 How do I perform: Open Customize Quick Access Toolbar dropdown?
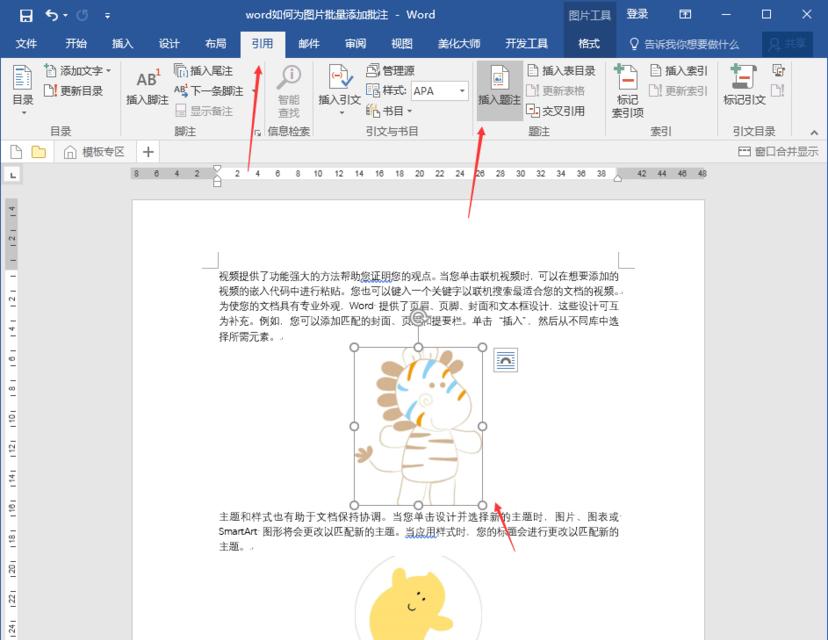point(107,15)
